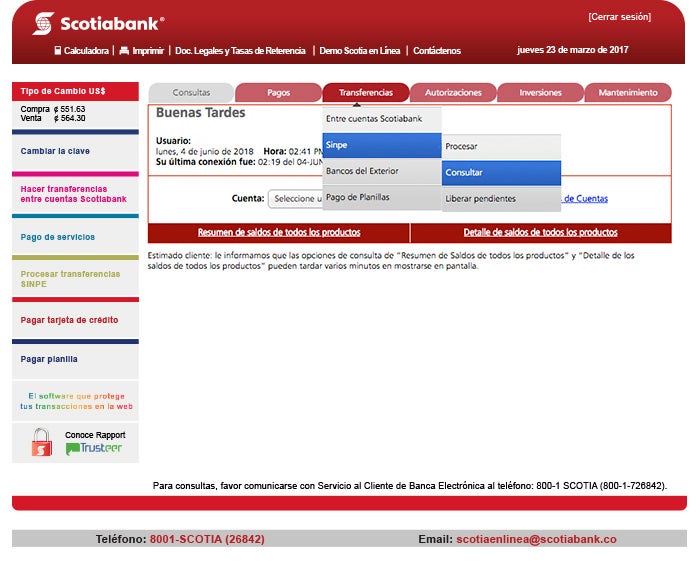Open the Calculadora tool icon
This screenshot has height=561, width=700.
58,50
